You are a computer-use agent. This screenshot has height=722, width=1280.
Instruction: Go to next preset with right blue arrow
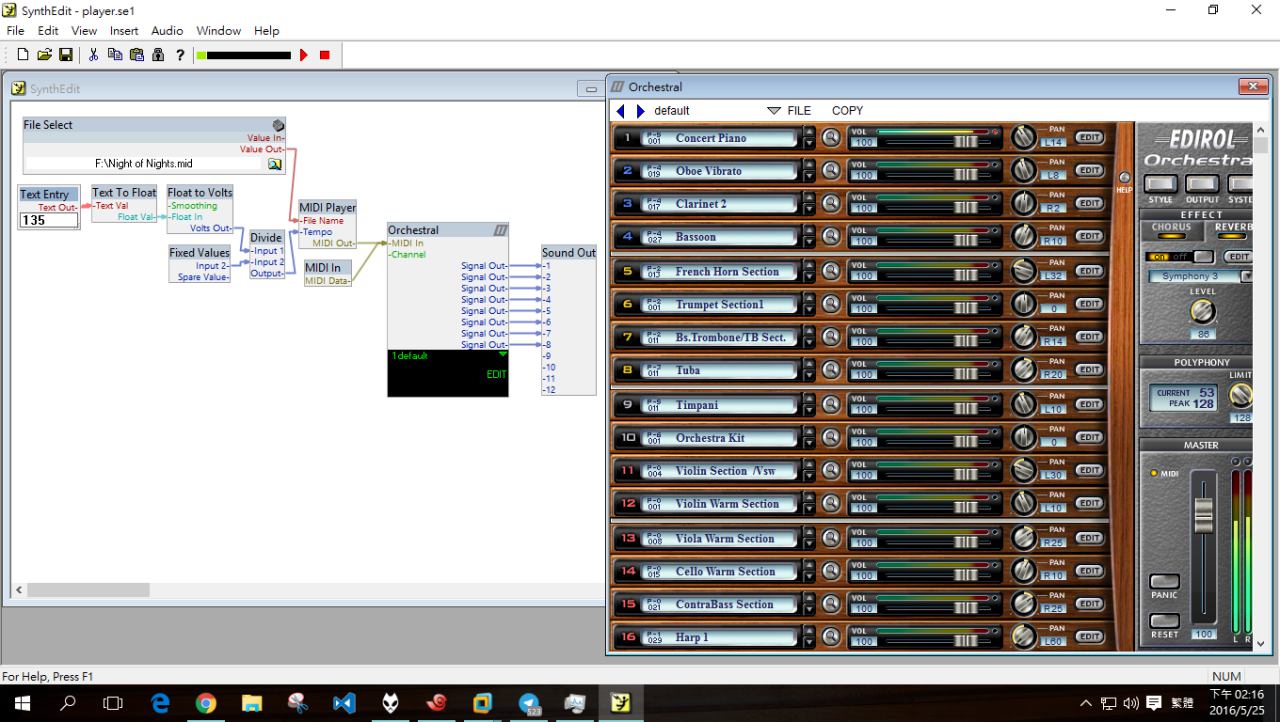(x=641, y=111)
